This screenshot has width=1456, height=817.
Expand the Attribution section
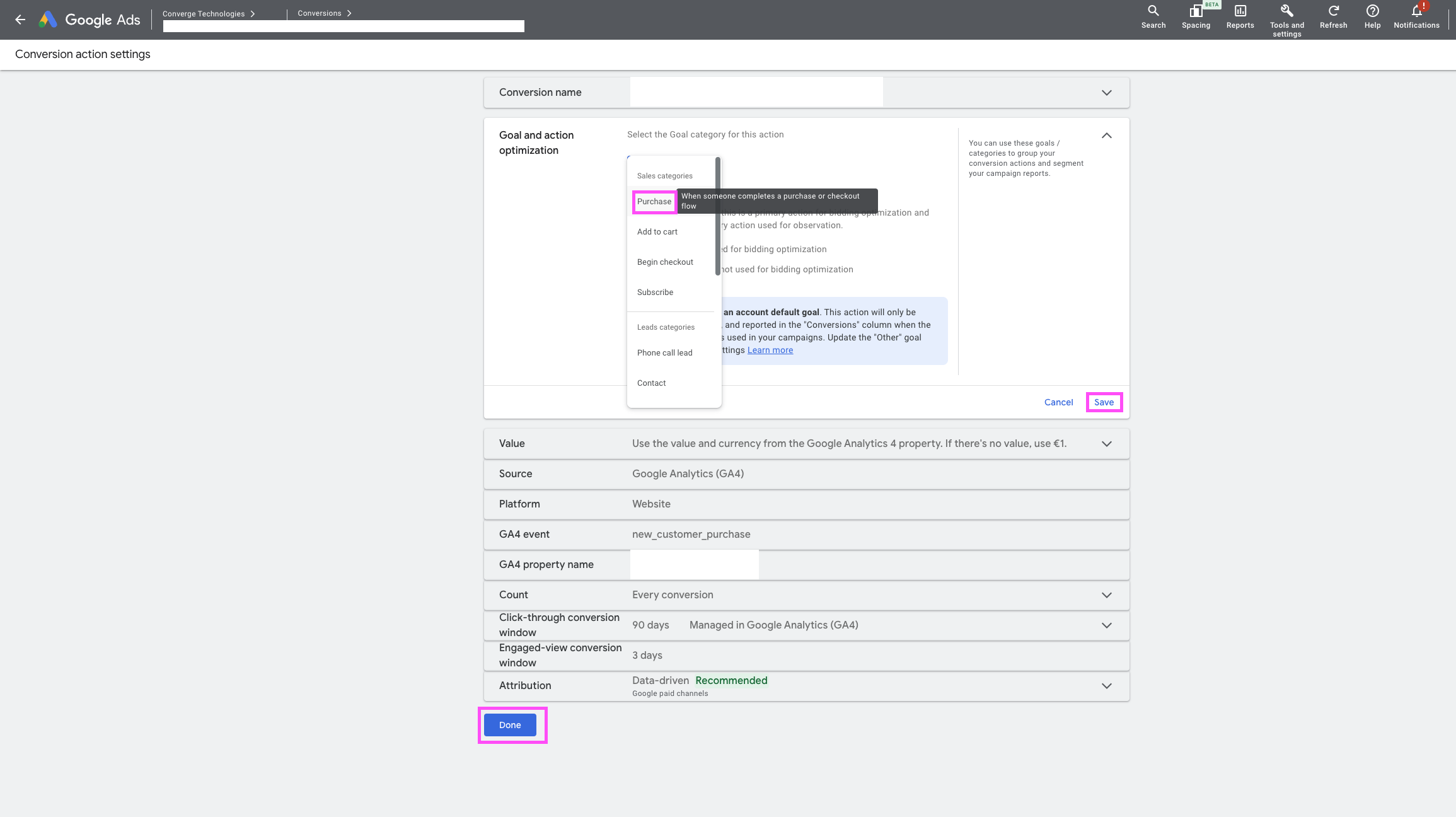tap(1106, 686)
